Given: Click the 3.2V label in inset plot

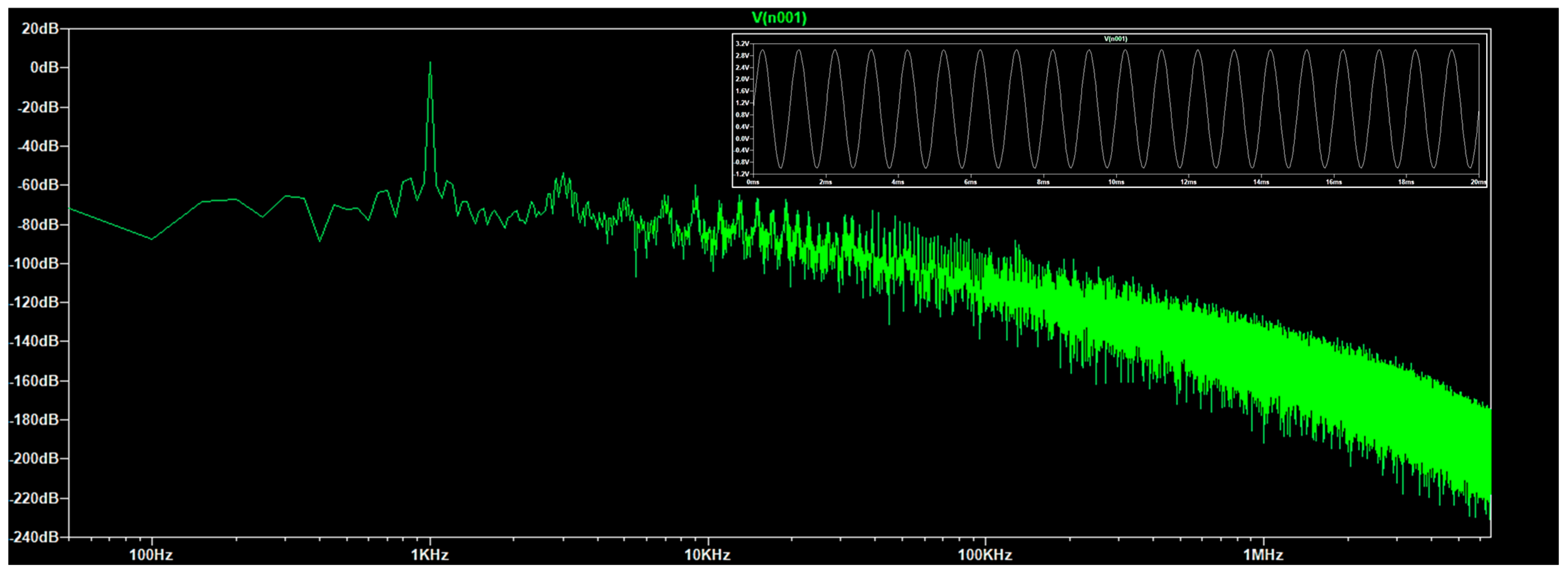Looking at the screenshot, I should point(742,44).
